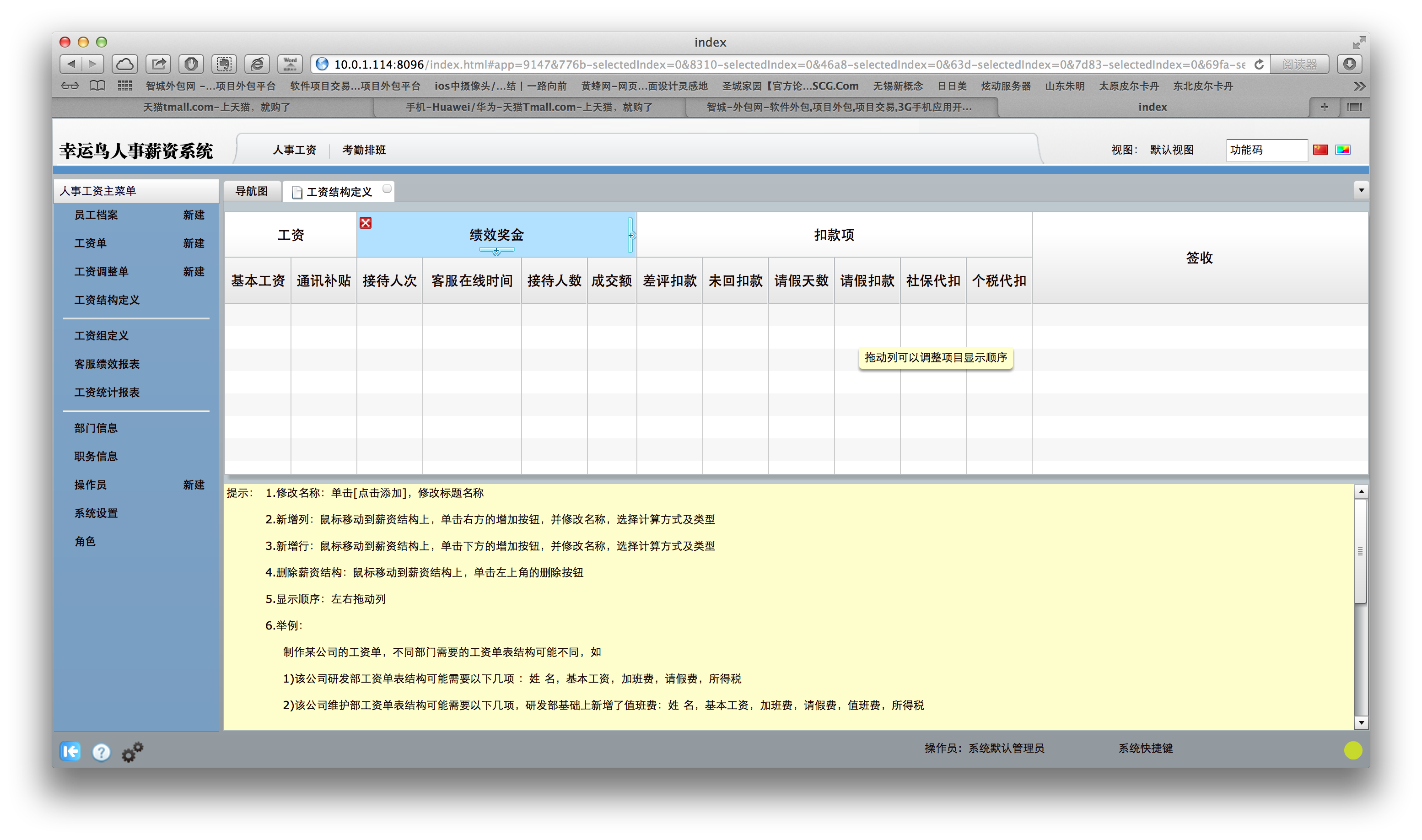The width and height of the screenshot is (1422, 840).
Task: Click the page icon on 工资结构定义 tab
Action: pyautogui.click(x=296, y=193)
